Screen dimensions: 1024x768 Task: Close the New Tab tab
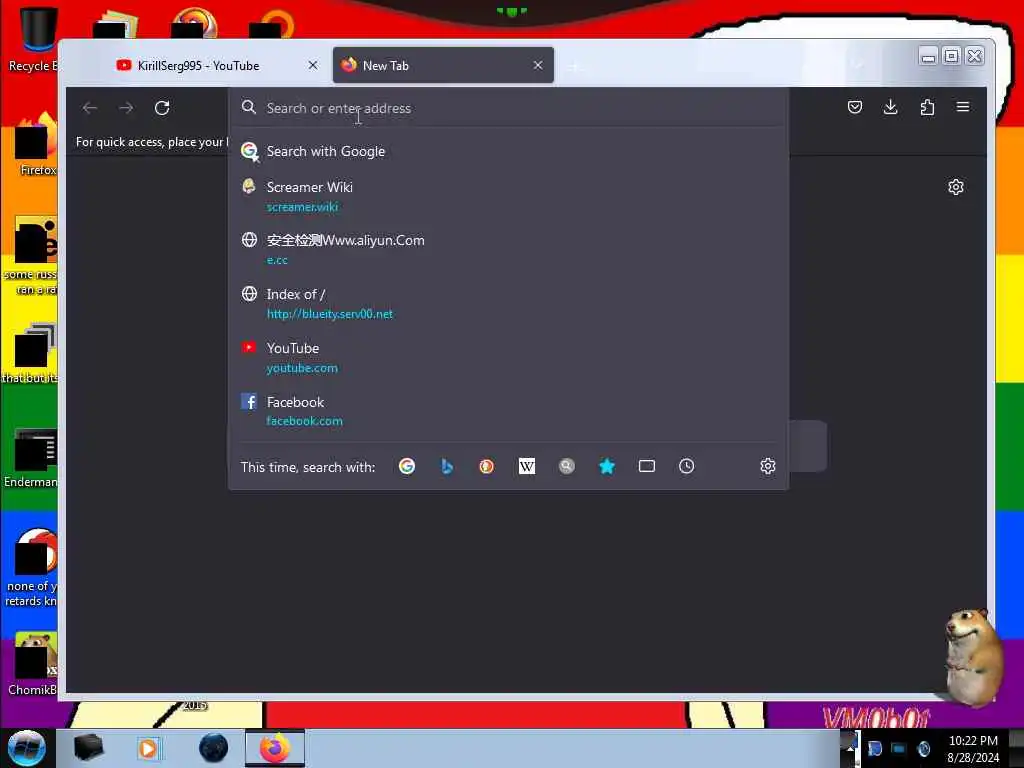(x=537, y=65)
